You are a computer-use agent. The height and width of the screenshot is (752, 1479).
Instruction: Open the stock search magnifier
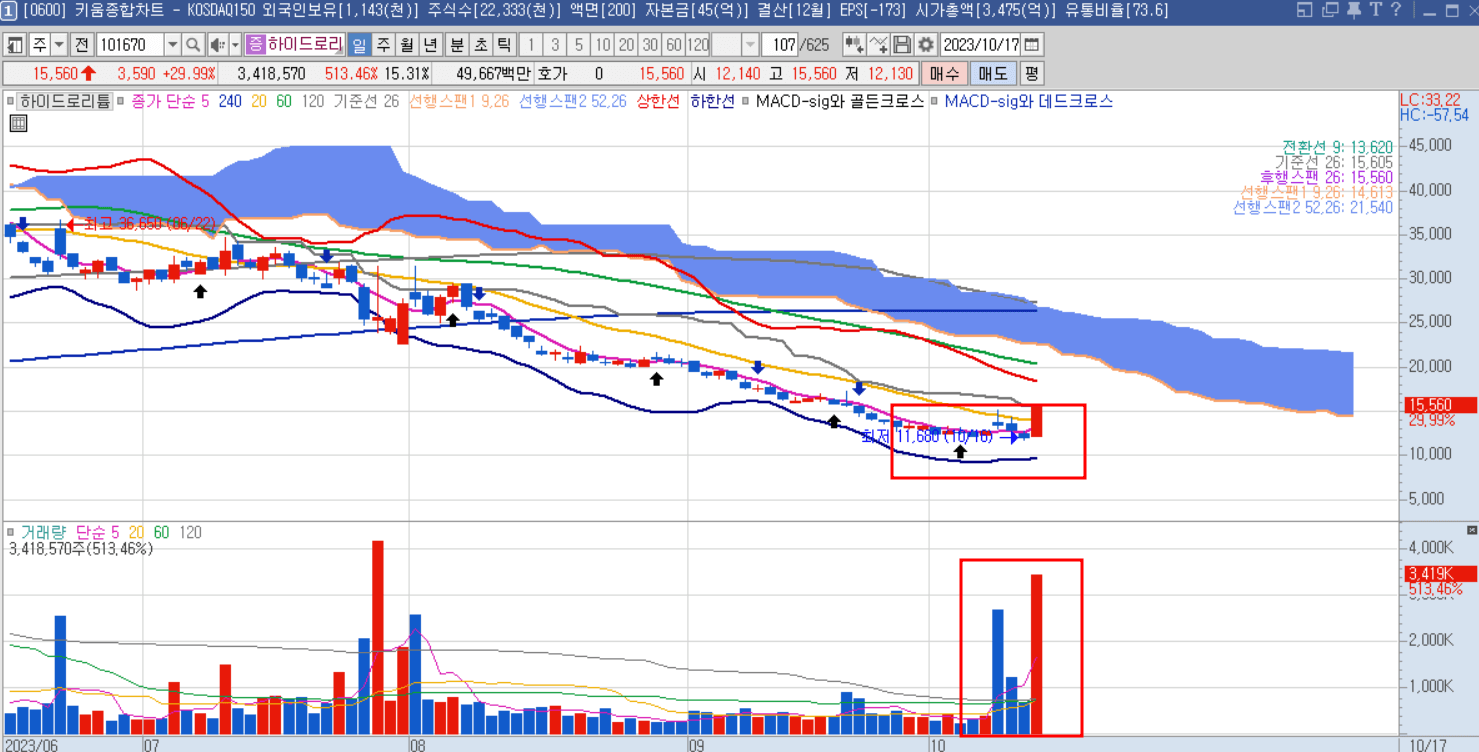[x=192, y=45]
